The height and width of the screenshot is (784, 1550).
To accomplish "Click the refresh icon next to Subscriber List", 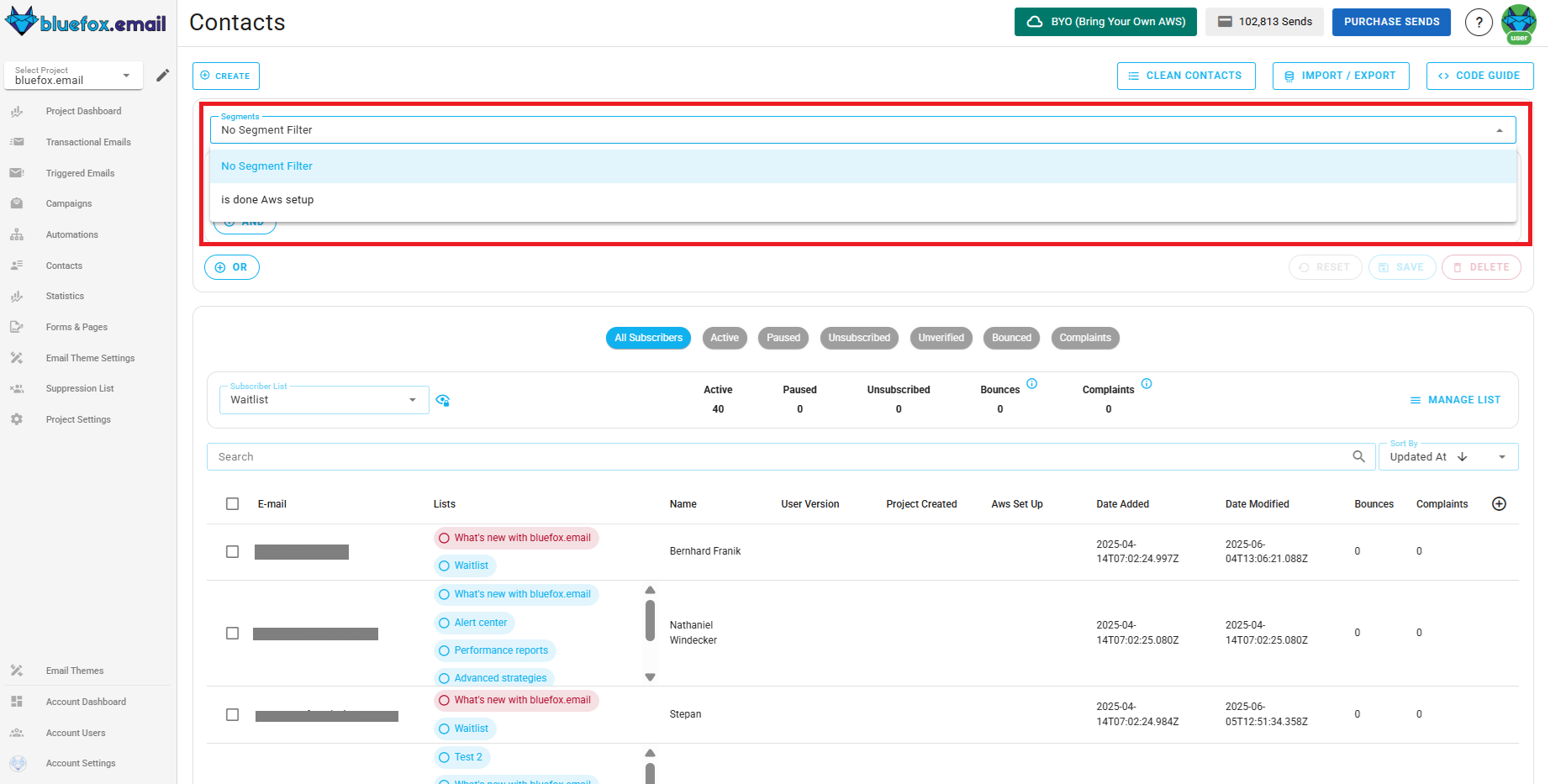I will [443, 400].
